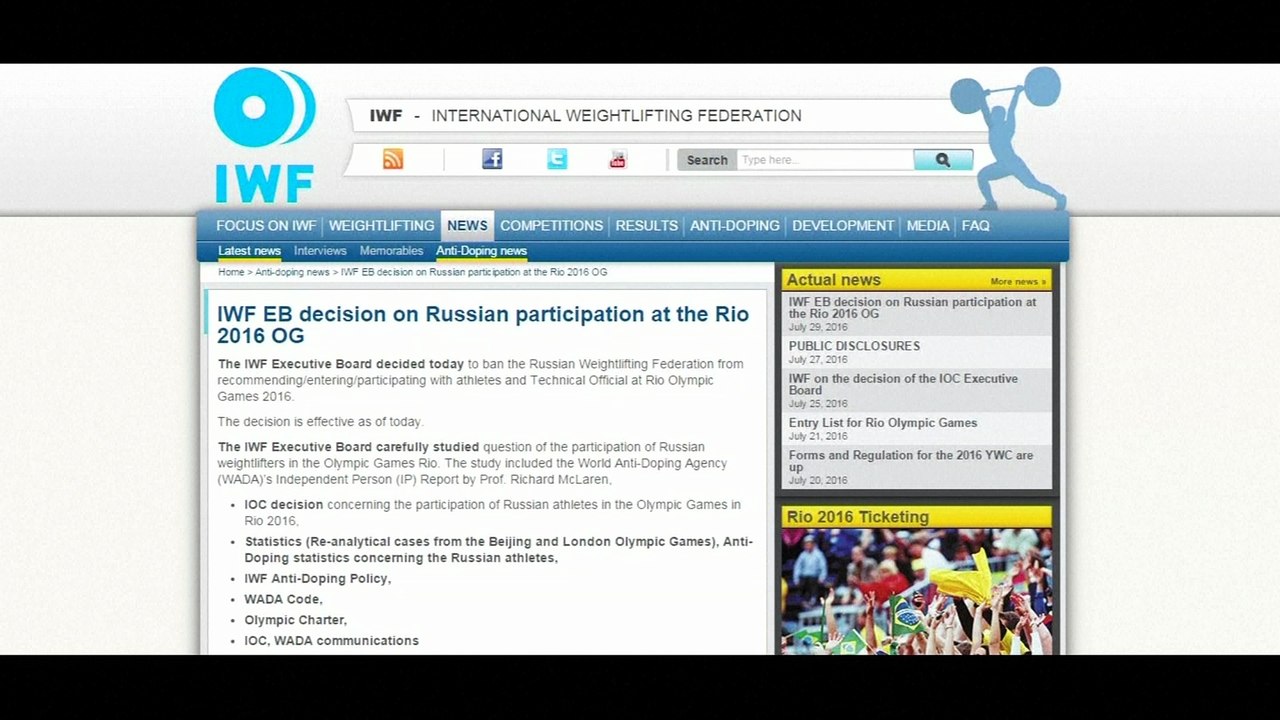Open the MEDIA menu
1280x720 pixels.
[x=928, y=226]
